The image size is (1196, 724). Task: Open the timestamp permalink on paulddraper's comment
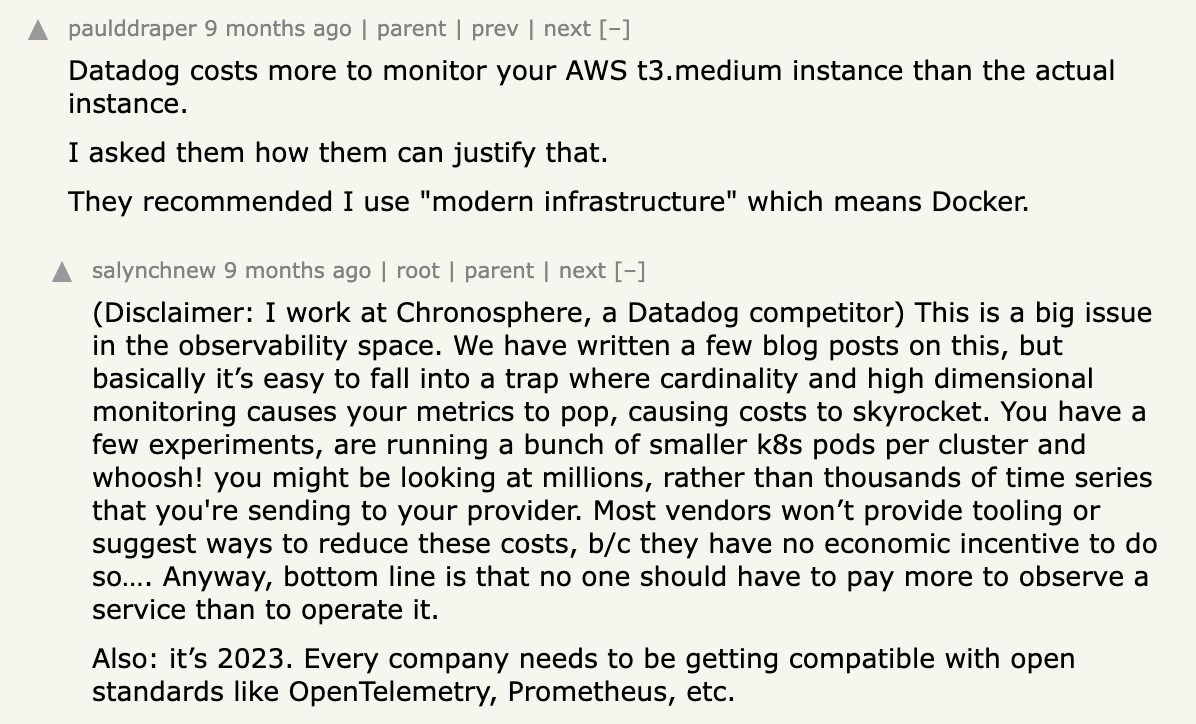point(278,29)
